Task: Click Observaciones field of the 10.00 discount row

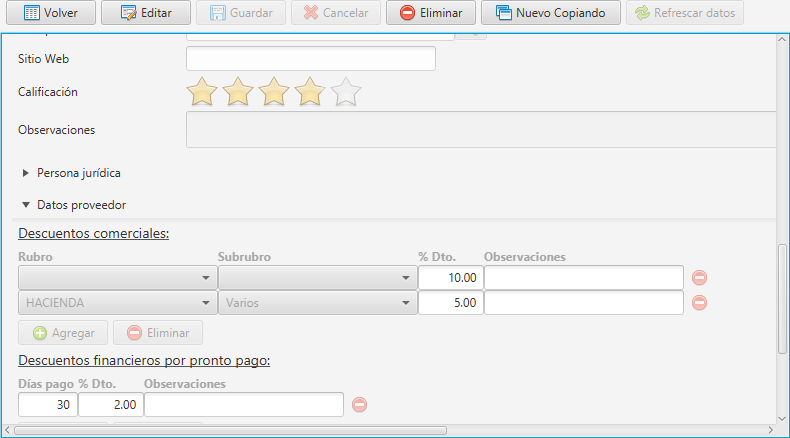Action: pyautogui.click(x=584, y=278)
